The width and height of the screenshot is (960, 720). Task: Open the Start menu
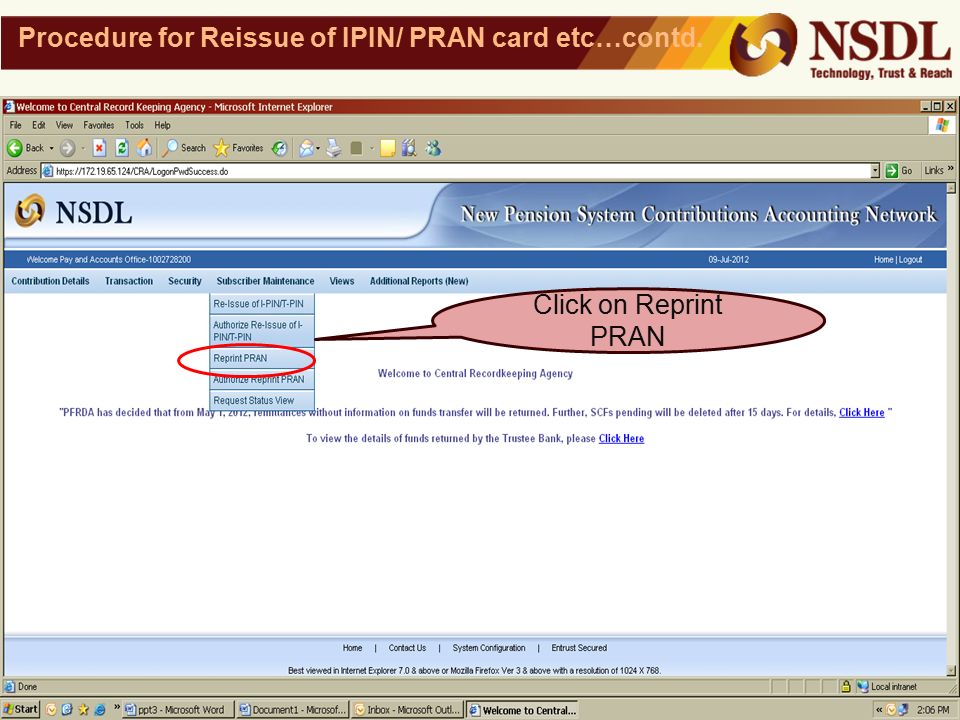coord(20,710)
